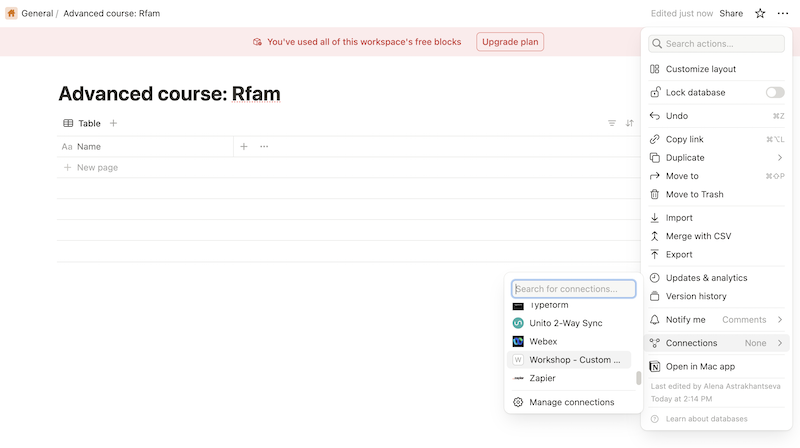The image size is (800, 448).
Task: Open Updates & analytics
Action: point(716,278)
